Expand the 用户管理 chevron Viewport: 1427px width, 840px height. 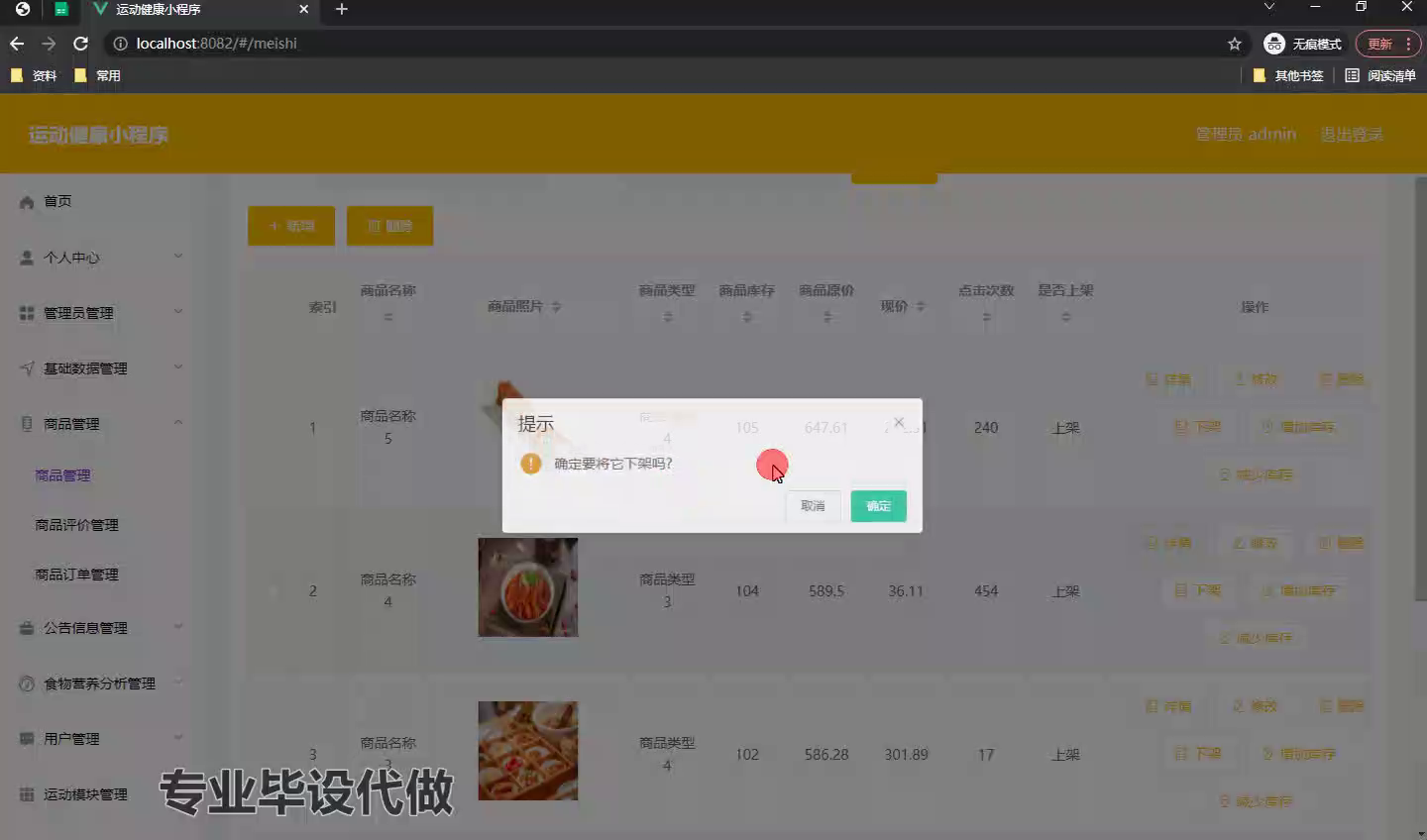pyautogui.click(x=178, y=738)
